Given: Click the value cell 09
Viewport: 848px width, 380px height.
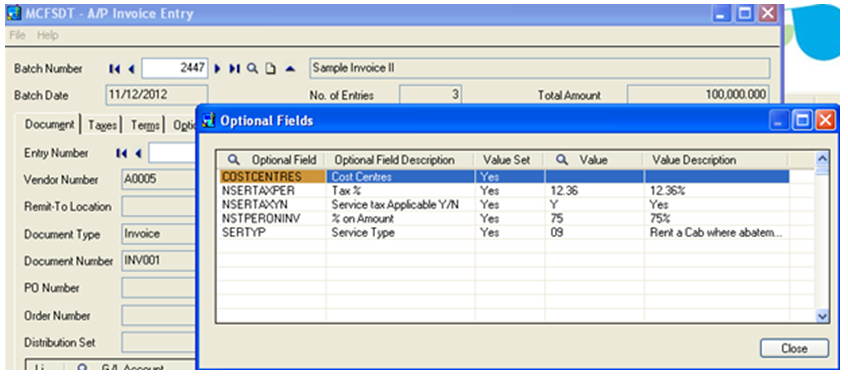Looking at the screenshot, I should pyautogui.click(x=594, y=233).
